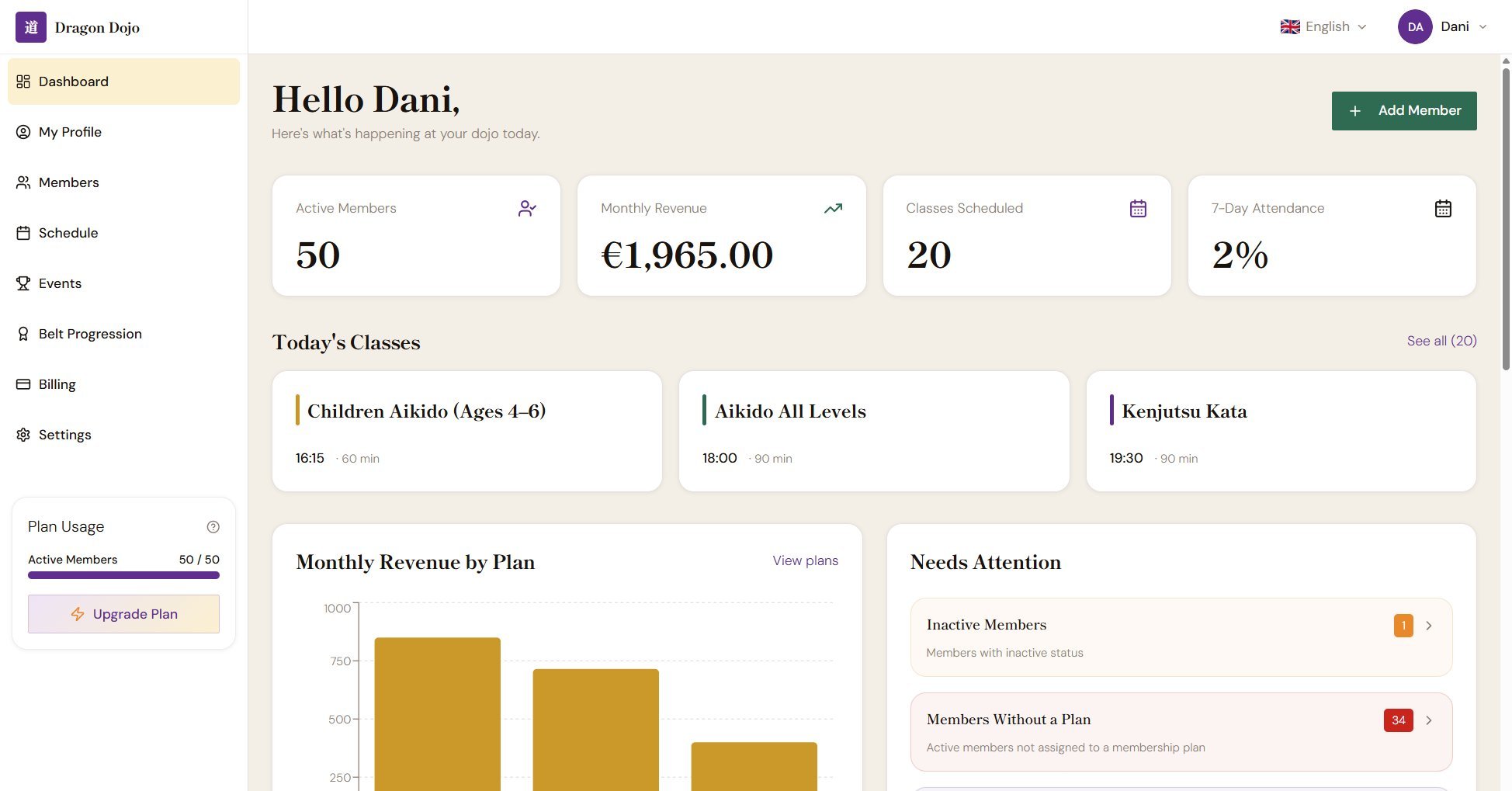Click the €1,965.00 monthly revenue value
The image size is (1512, 791).
(687, 255)
